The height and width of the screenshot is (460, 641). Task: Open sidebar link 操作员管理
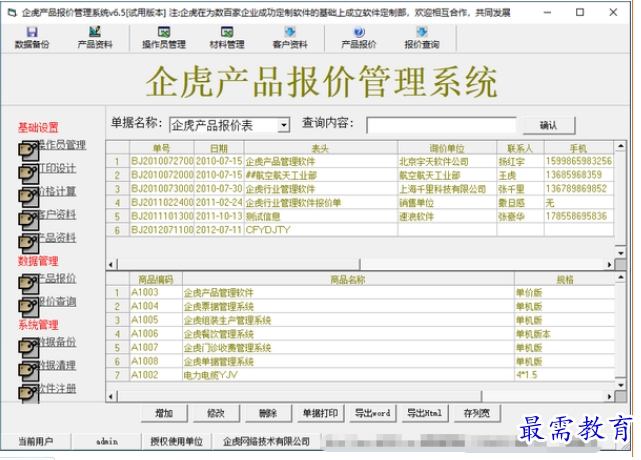click(62, 145)
